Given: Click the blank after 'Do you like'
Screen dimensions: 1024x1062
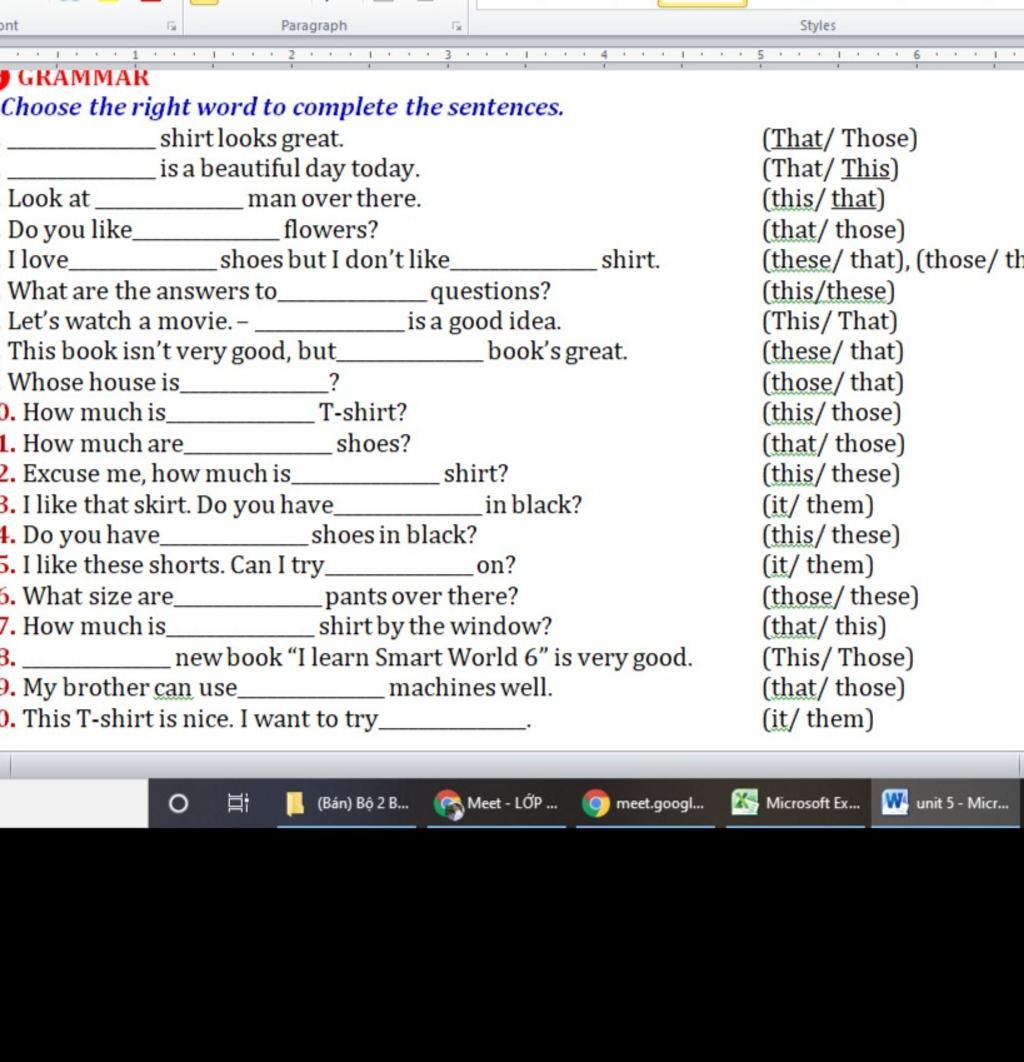Looking at the screenshot, I should pos(207,231).
